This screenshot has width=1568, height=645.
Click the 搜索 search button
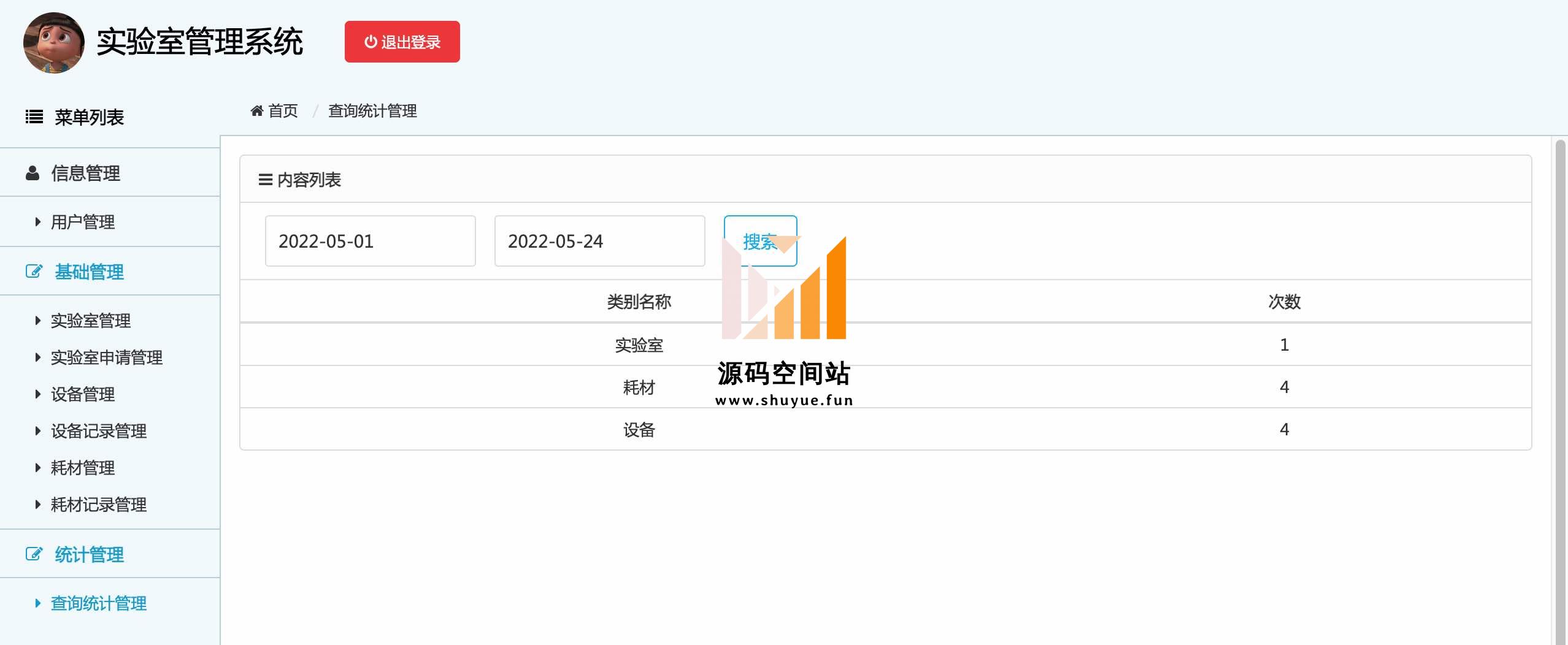[x=760, y=241]
